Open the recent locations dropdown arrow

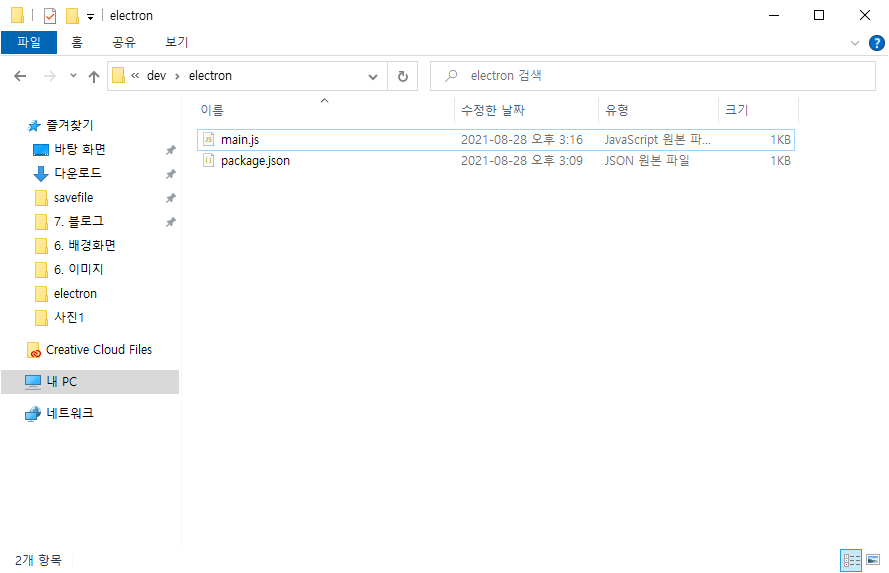(73, 75)
